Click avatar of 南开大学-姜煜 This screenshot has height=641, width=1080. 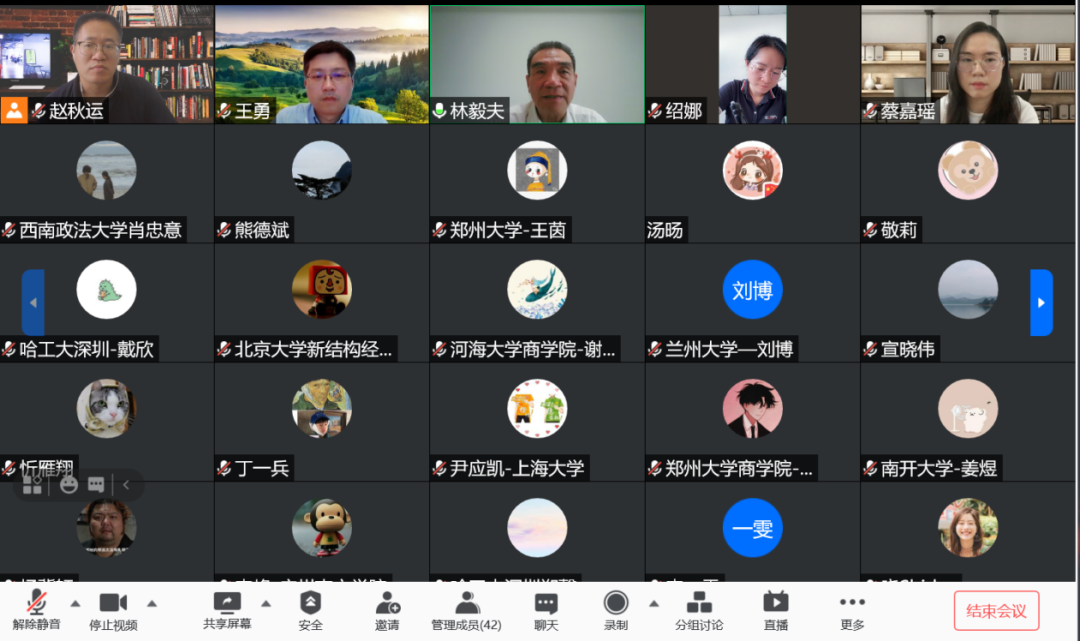click(x=968, y=408)
